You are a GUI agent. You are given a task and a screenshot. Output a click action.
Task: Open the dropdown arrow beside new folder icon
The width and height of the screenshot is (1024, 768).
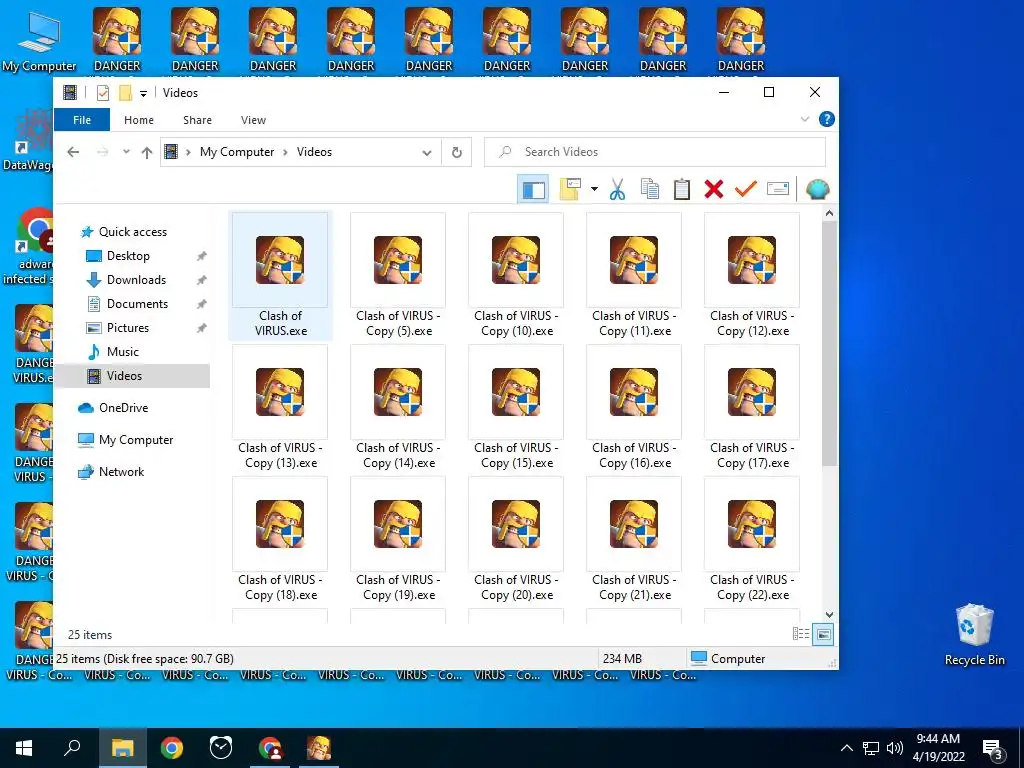click(594, 189)
